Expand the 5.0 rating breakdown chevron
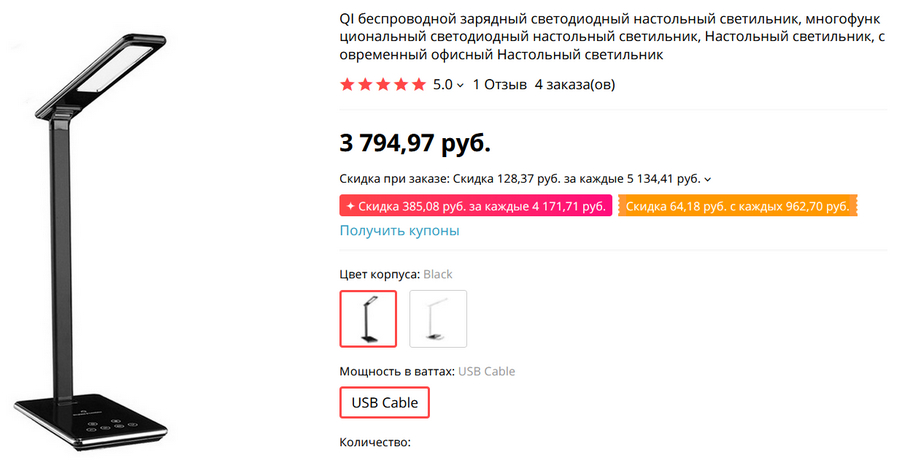The width and height of the screenshot is (900, 461). (460, 86)
